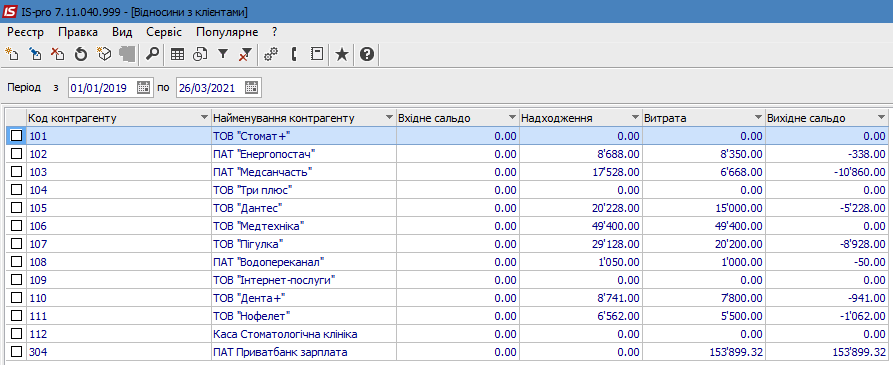Tick checkbox for row 106 Медтехніка
The image size is (893, 365).
click(x=17, y=225)
